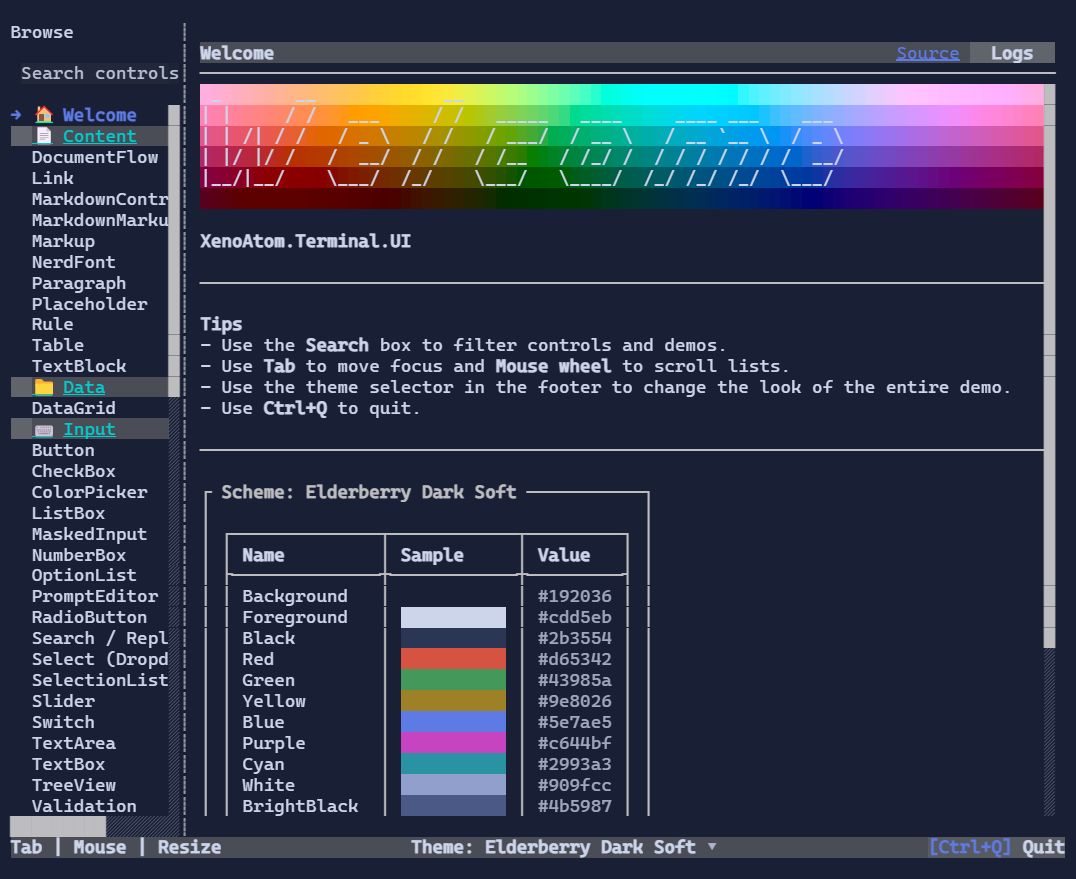Image resolution: width=1076 pixels, height=879 pixels.
Task: Open the MaskedInput demo
Action: (89, 534)
